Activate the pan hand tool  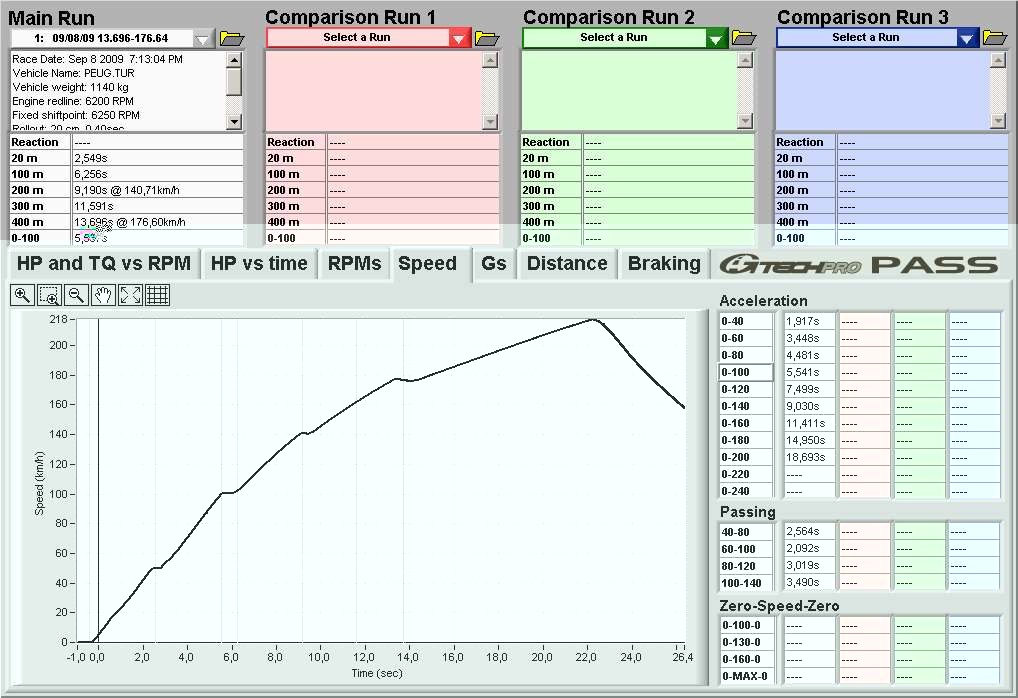click(103, 294)
